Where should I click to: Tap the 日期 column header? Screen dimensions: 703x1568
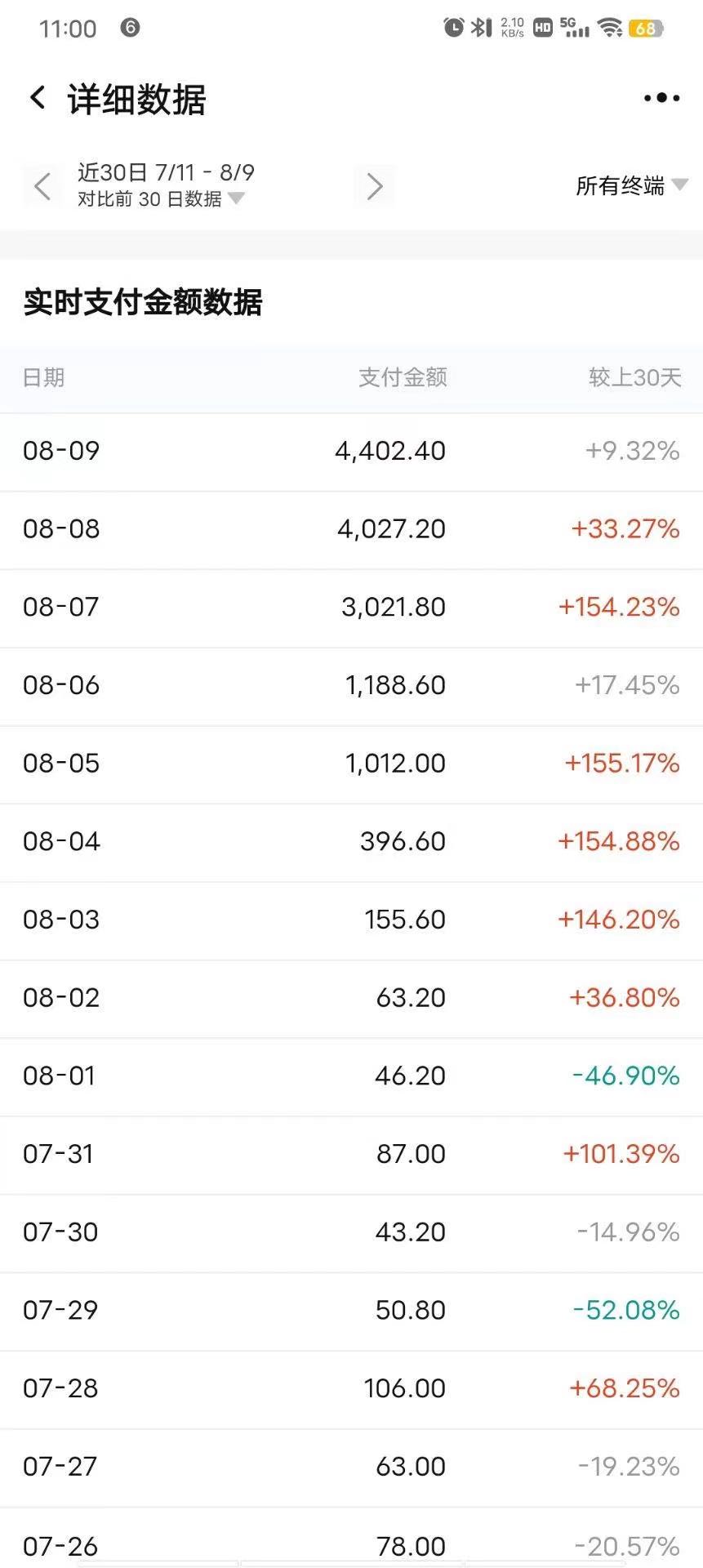tap(43, 377)
